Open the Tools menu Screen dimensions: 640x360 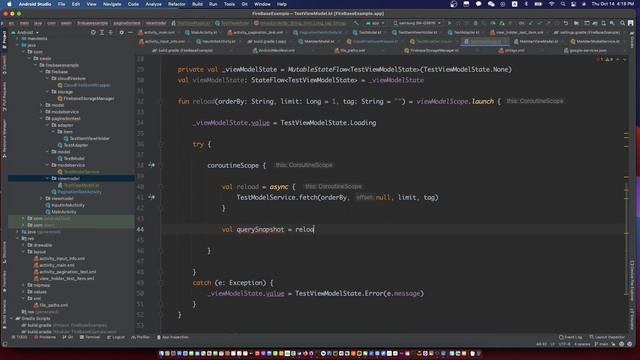(229, 4)
